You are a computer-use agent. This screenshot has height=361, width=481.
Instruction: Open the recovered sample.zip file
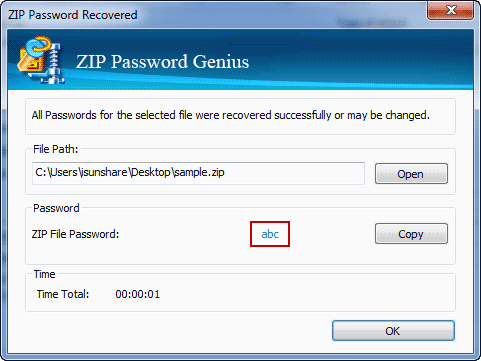point(411,174)
